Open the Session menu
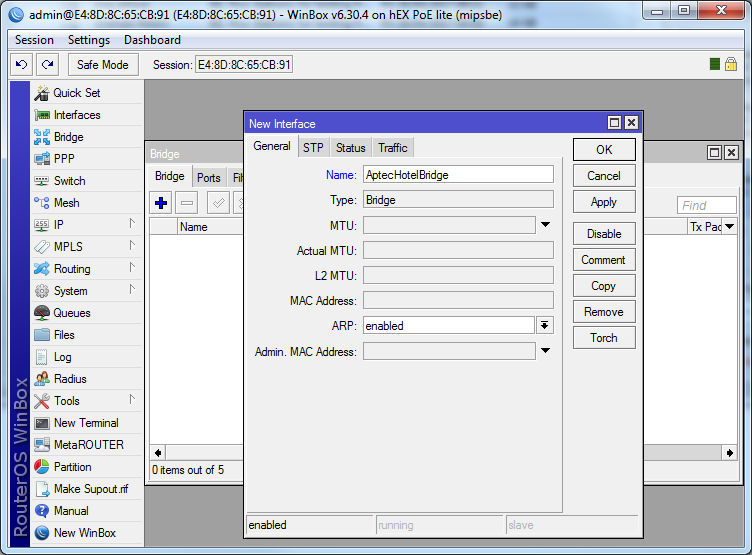 tap(34, 40)
